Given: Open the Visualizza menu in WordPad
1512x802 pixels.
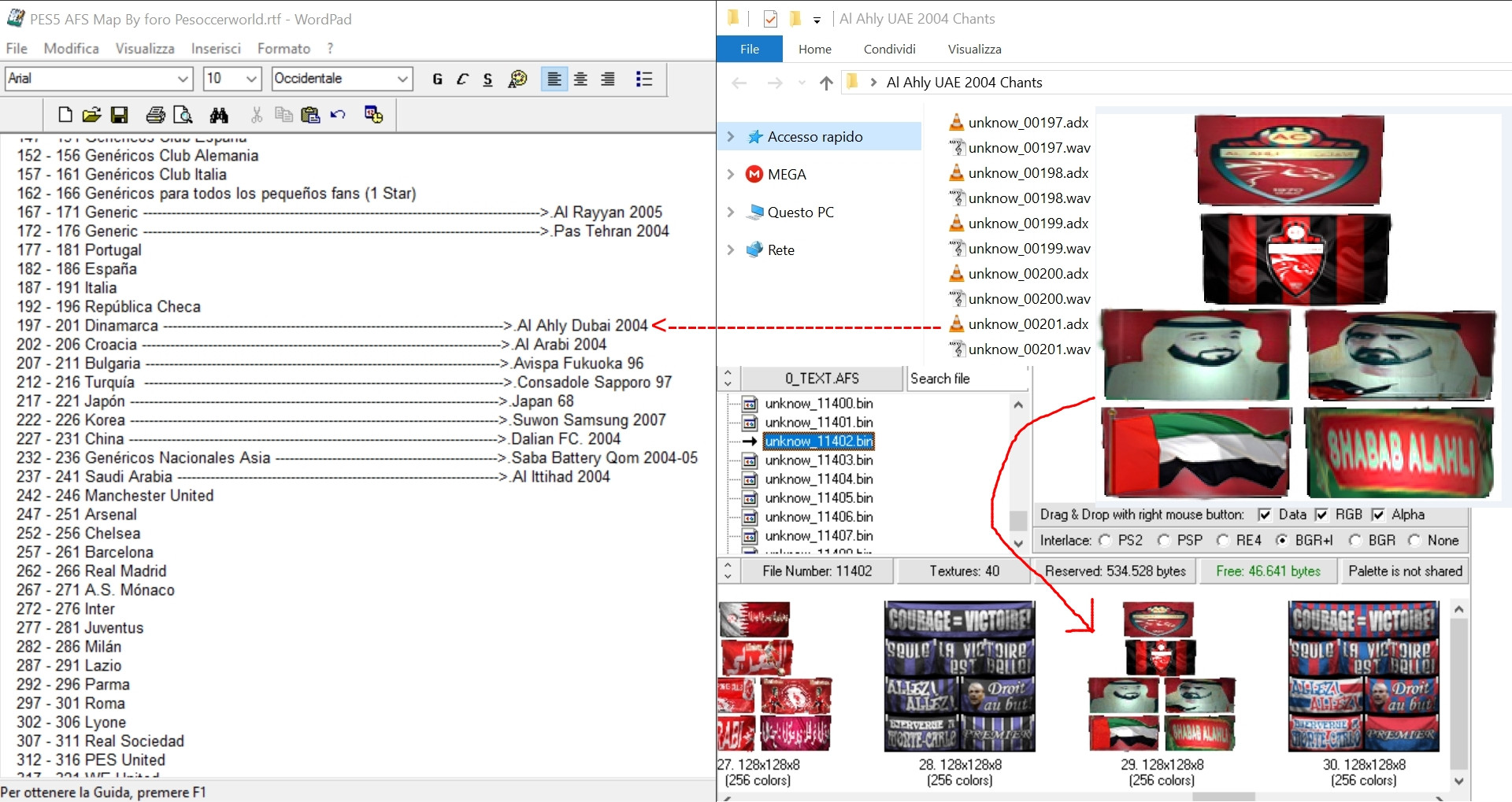Looking at the screenshot, I should 145,49.
